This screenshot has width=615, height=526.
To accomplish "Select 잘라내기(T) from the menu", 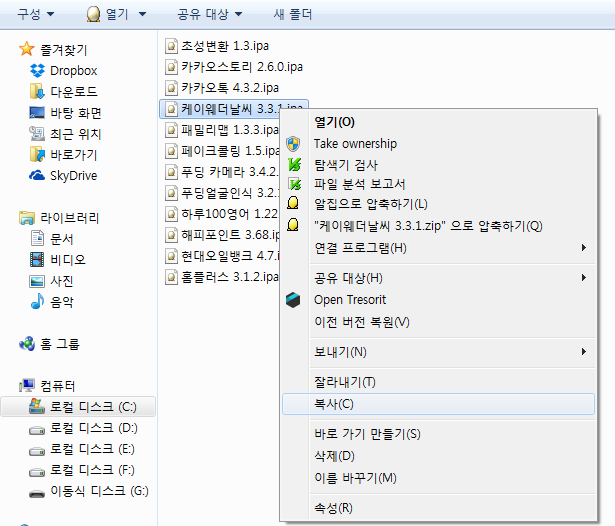I will [438, 382].
